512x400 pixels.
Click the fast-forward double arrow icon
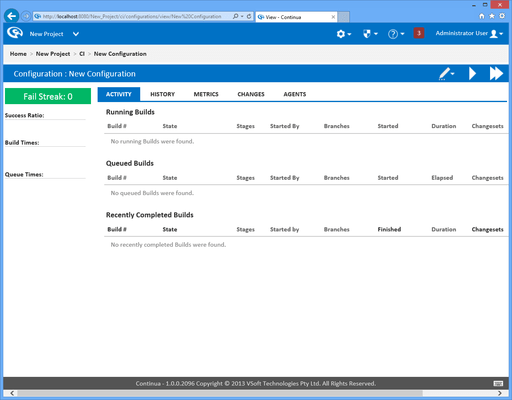tap(496, 74)
